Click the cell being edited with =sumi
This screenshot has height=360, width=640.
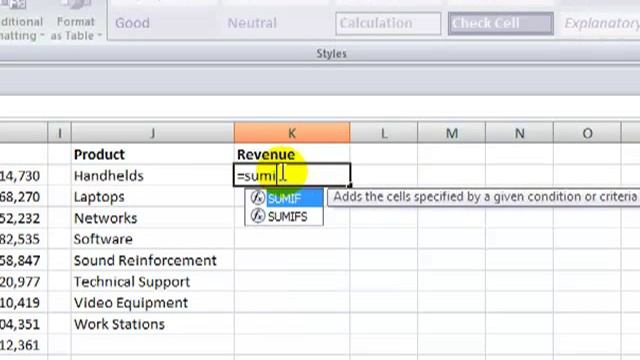[x=292, y=176]
